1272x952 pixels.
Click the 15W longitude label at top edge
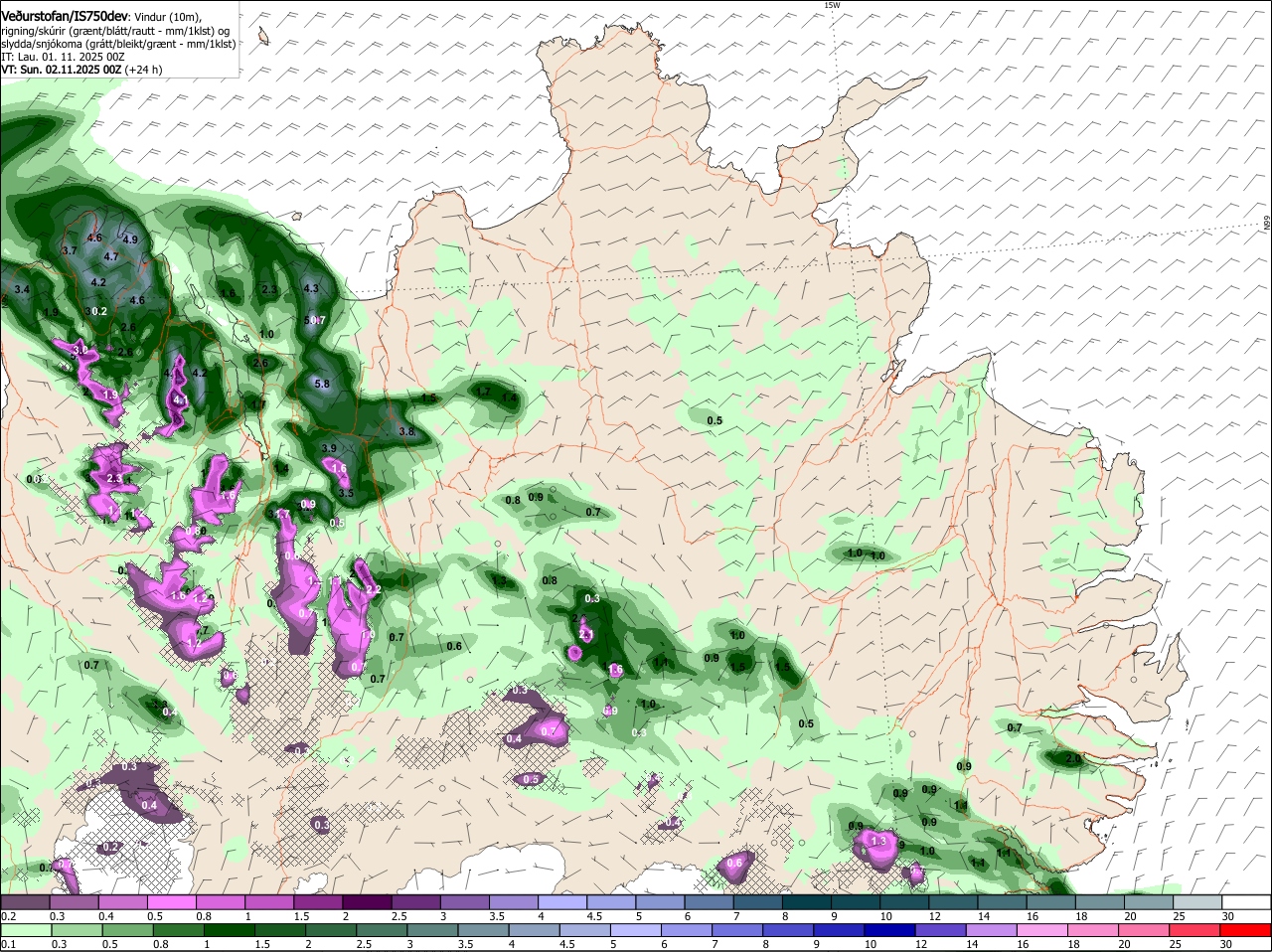[832, 5]
